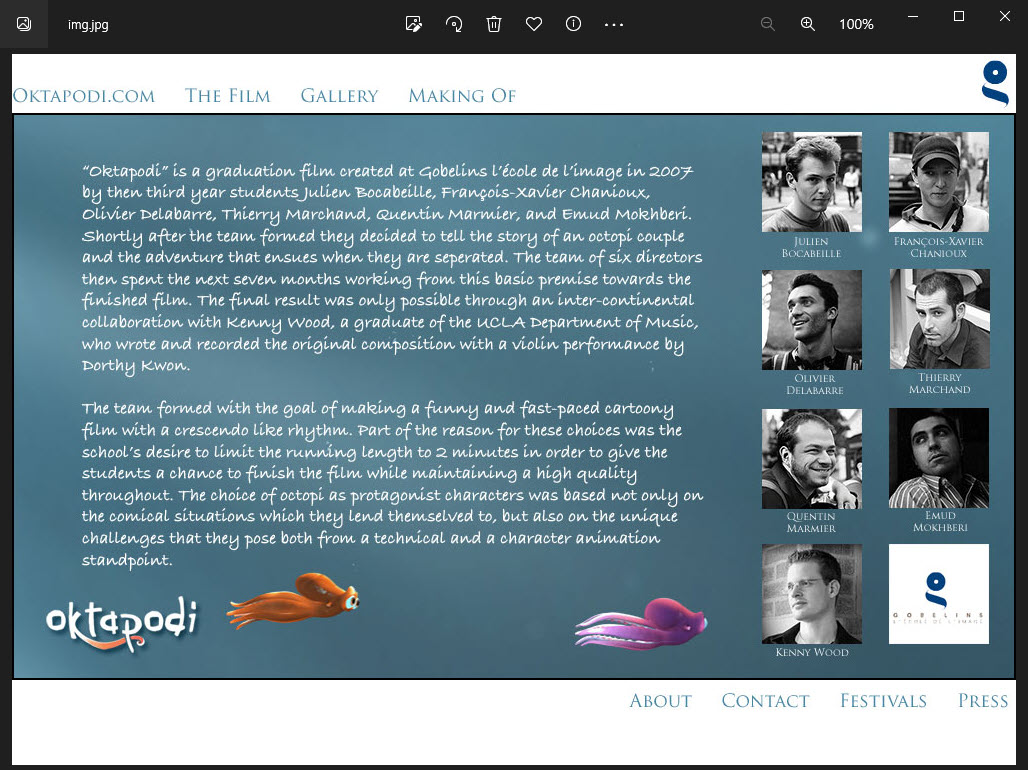Click the Quentin Marmier name caption
The image size is (1028, 770).
[811, 522]
